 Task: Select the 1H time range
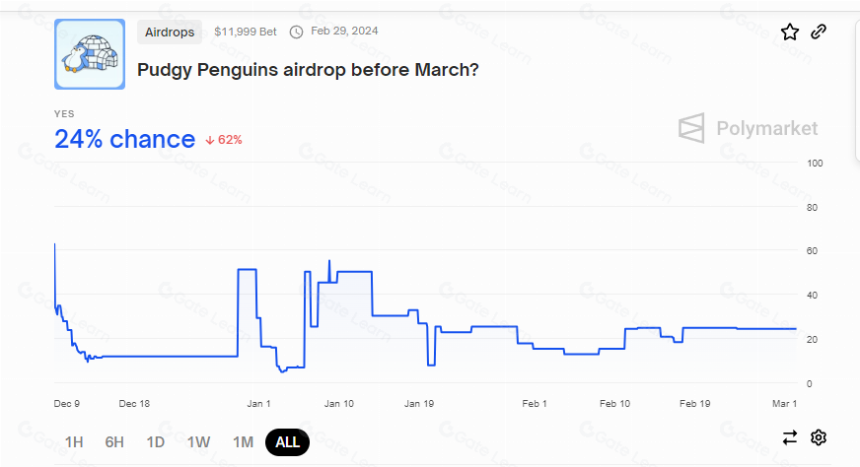[74, 442]
